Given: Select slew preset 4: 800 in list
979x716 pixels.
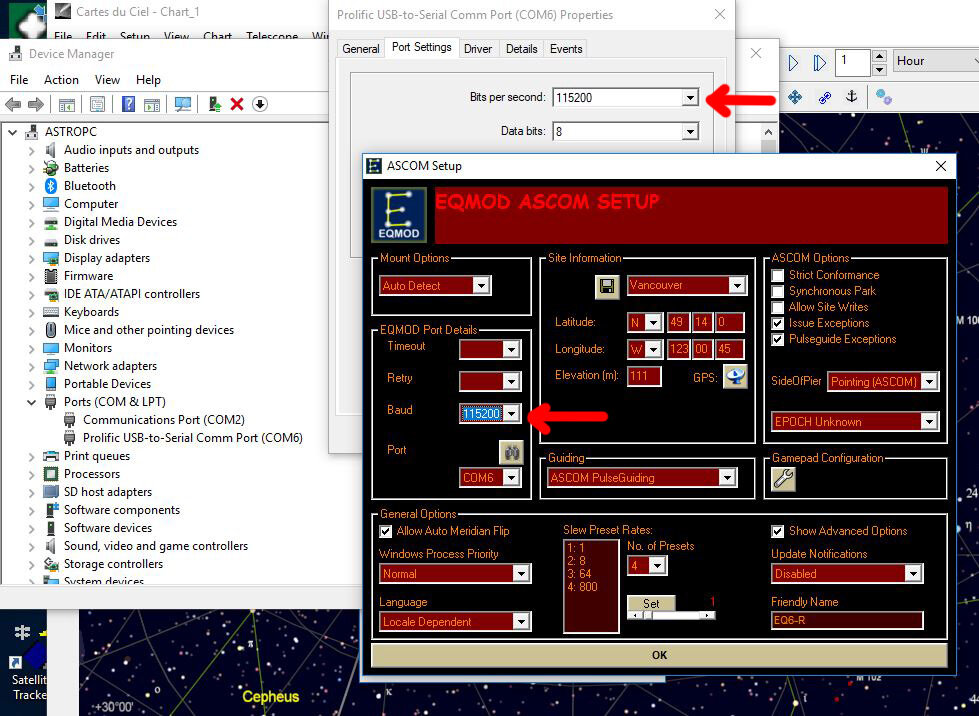Looking at the screenshot, I should click(582, 587).
